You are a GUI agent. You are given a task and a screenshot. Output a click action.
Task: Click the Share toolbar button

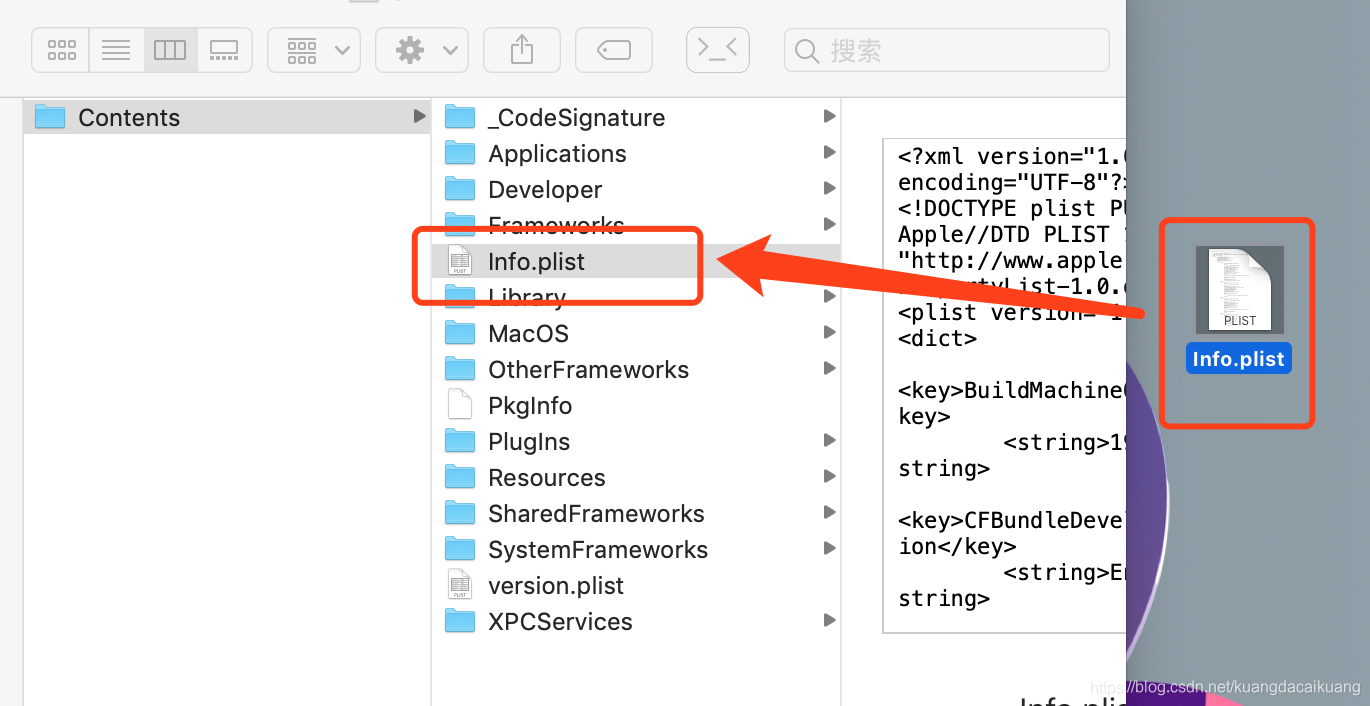(521, 50)
